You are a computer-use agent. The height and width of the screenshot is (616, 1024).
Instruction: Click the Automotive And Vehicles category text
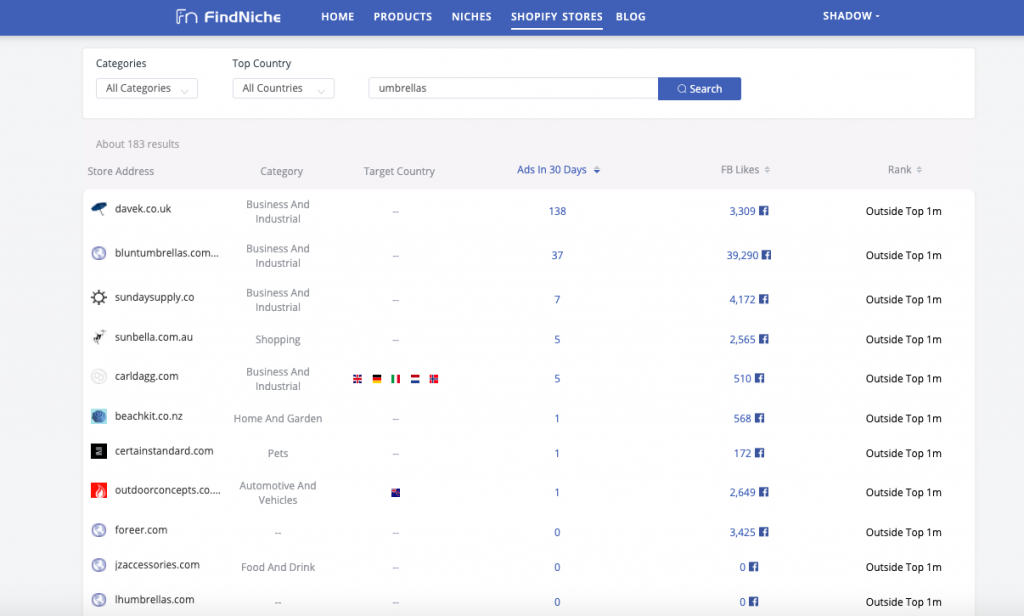278,493
